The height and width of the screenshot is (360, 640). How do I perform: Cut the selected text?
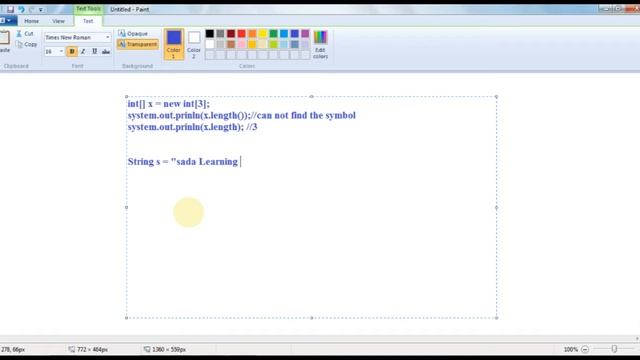25,33
